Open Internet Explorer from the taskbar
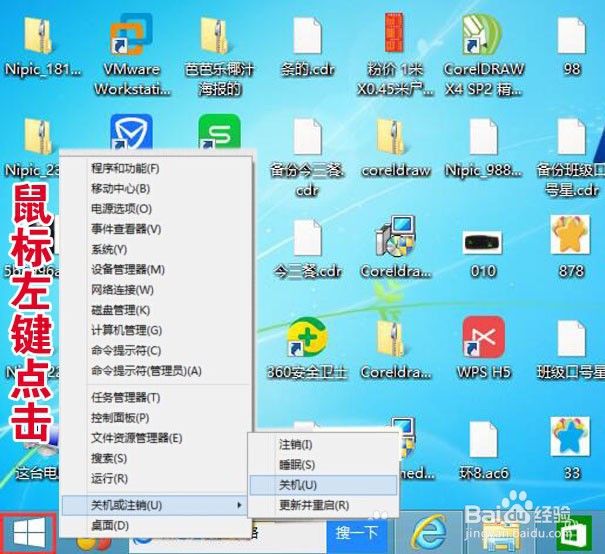The width and height of the screenshot is (605, 554). (x=429, y=534)
